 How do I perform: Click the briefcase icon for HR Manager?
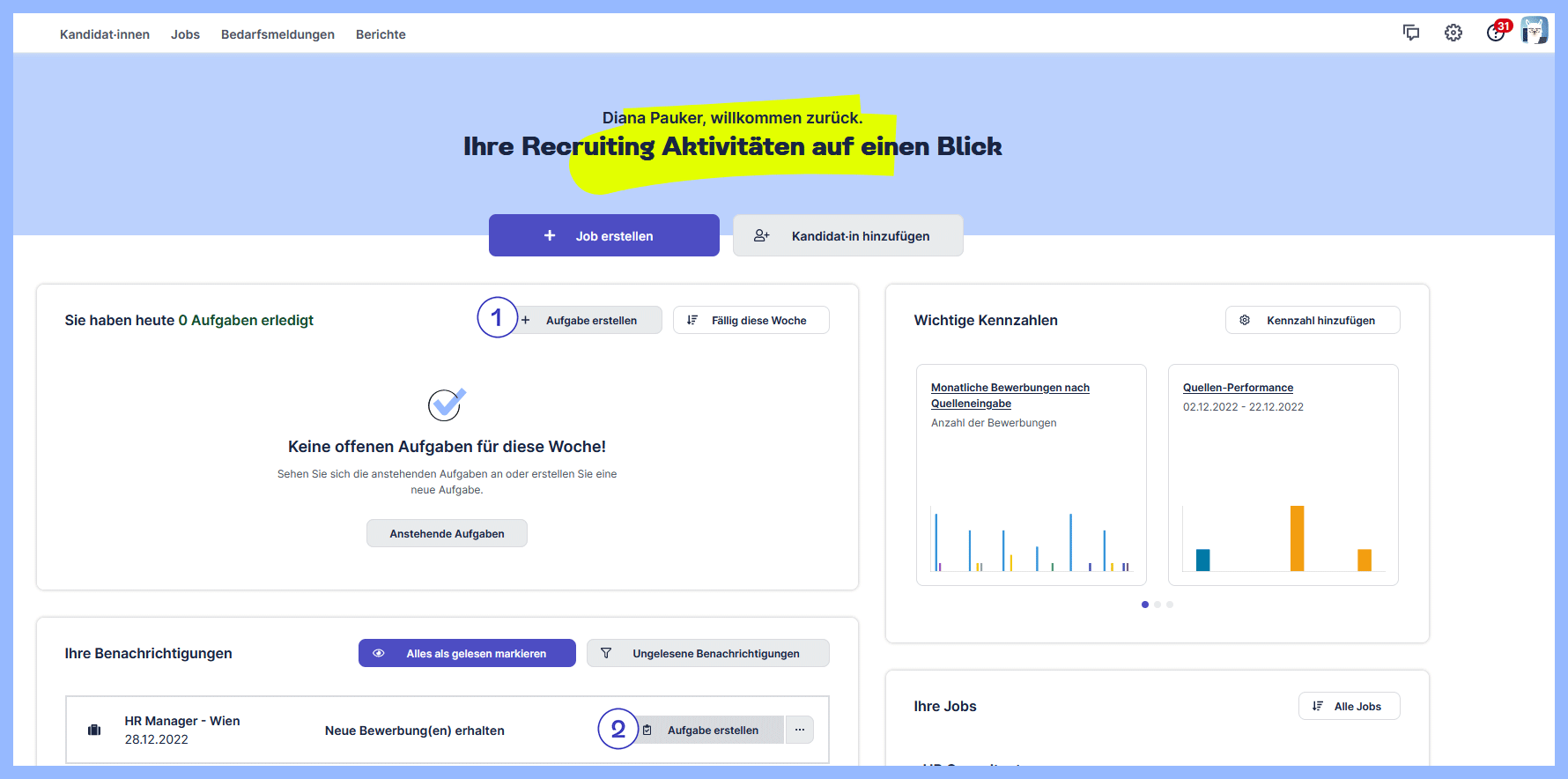(94, 730)
